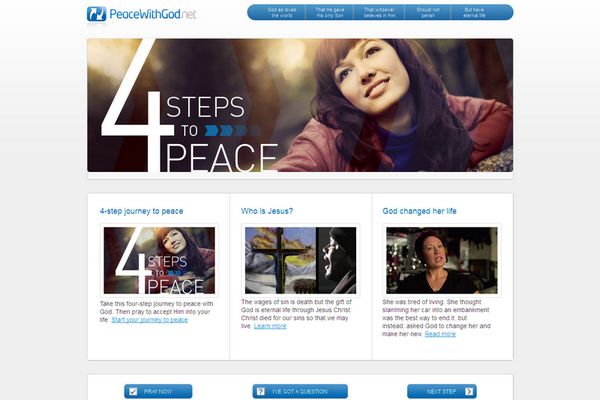600x400 pixels.
Task: Click the PeaceWithGod.net logo icon
Action: tap(96, 14)
